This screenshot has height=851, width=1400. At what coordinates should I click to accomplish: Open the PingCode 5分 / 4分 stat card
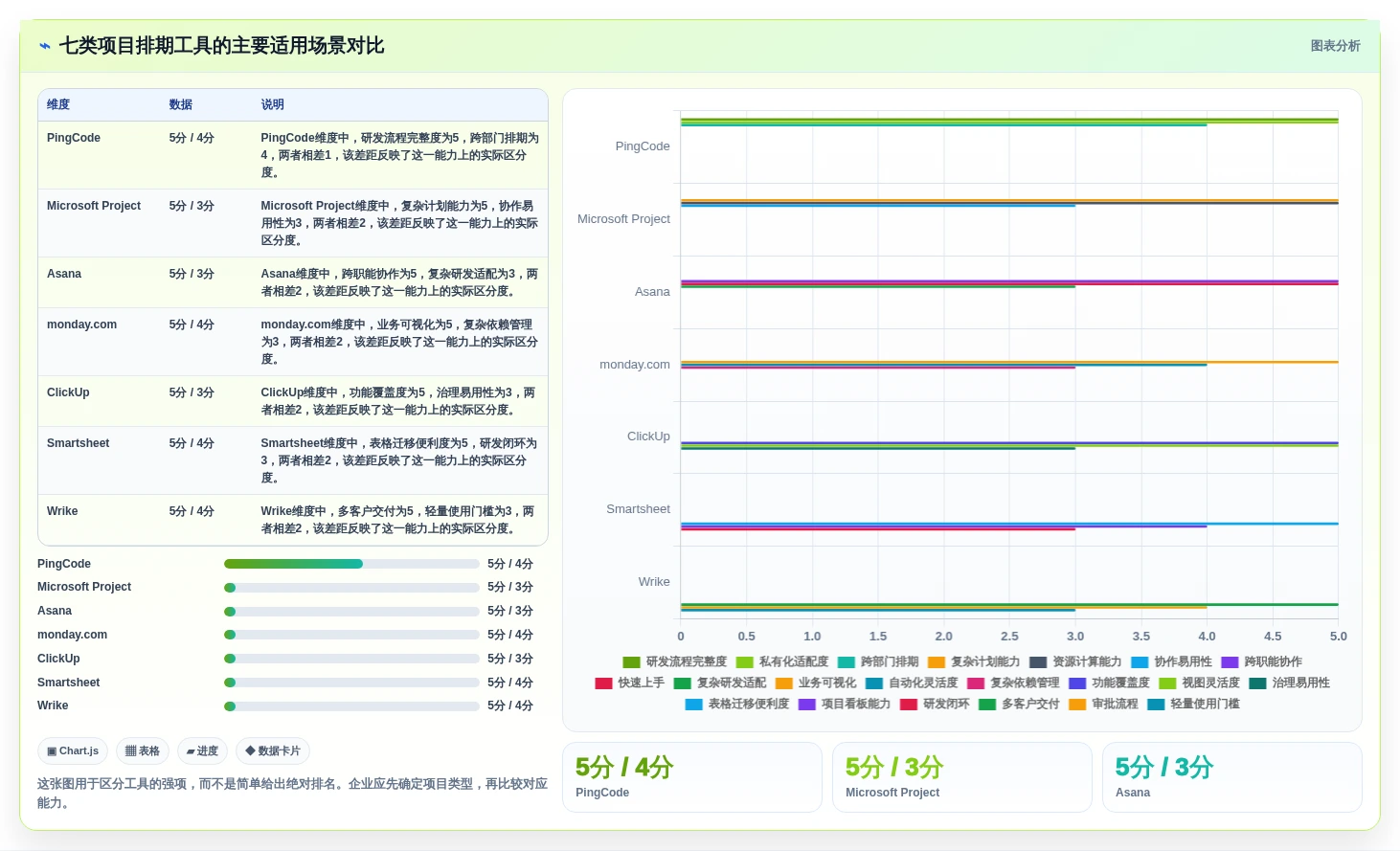692,777
